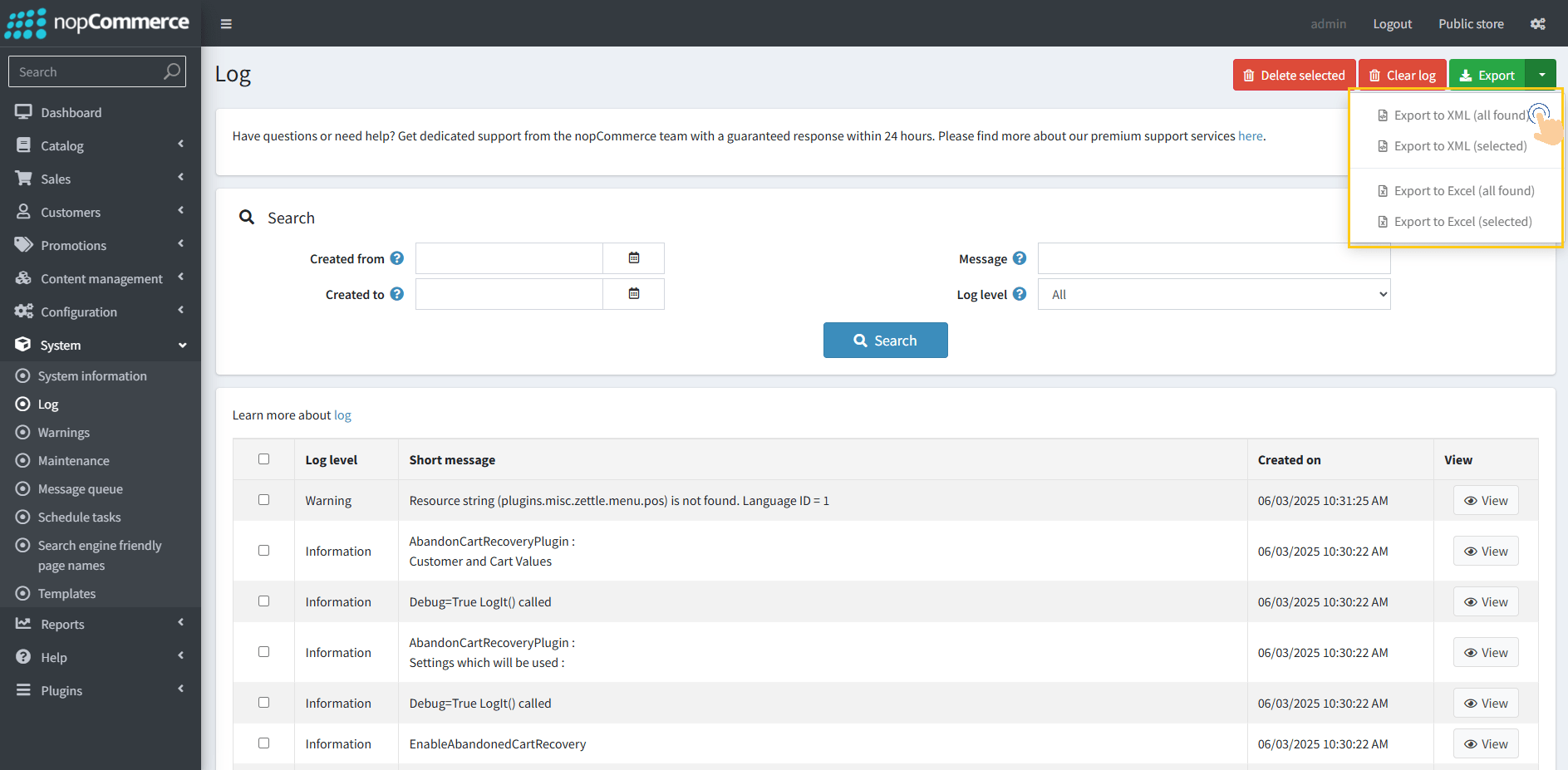Tick the select-all checkbox in table header
Image resolution: width=1568 pixels, height=770 pixels.
(x=263, y=459)
